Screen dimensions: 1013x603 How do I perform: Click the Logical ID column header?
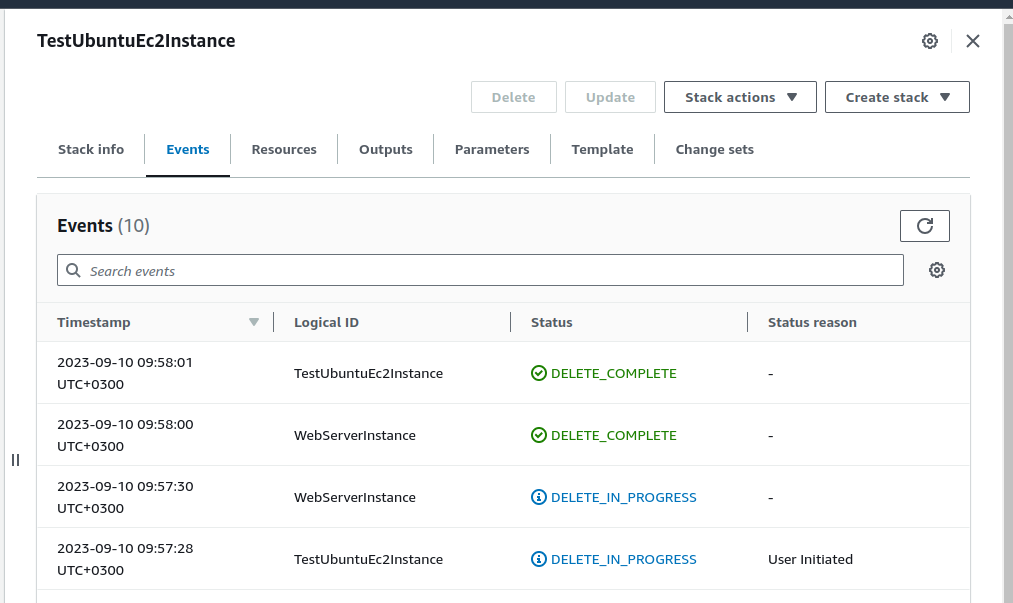click(x=326, y=322)
